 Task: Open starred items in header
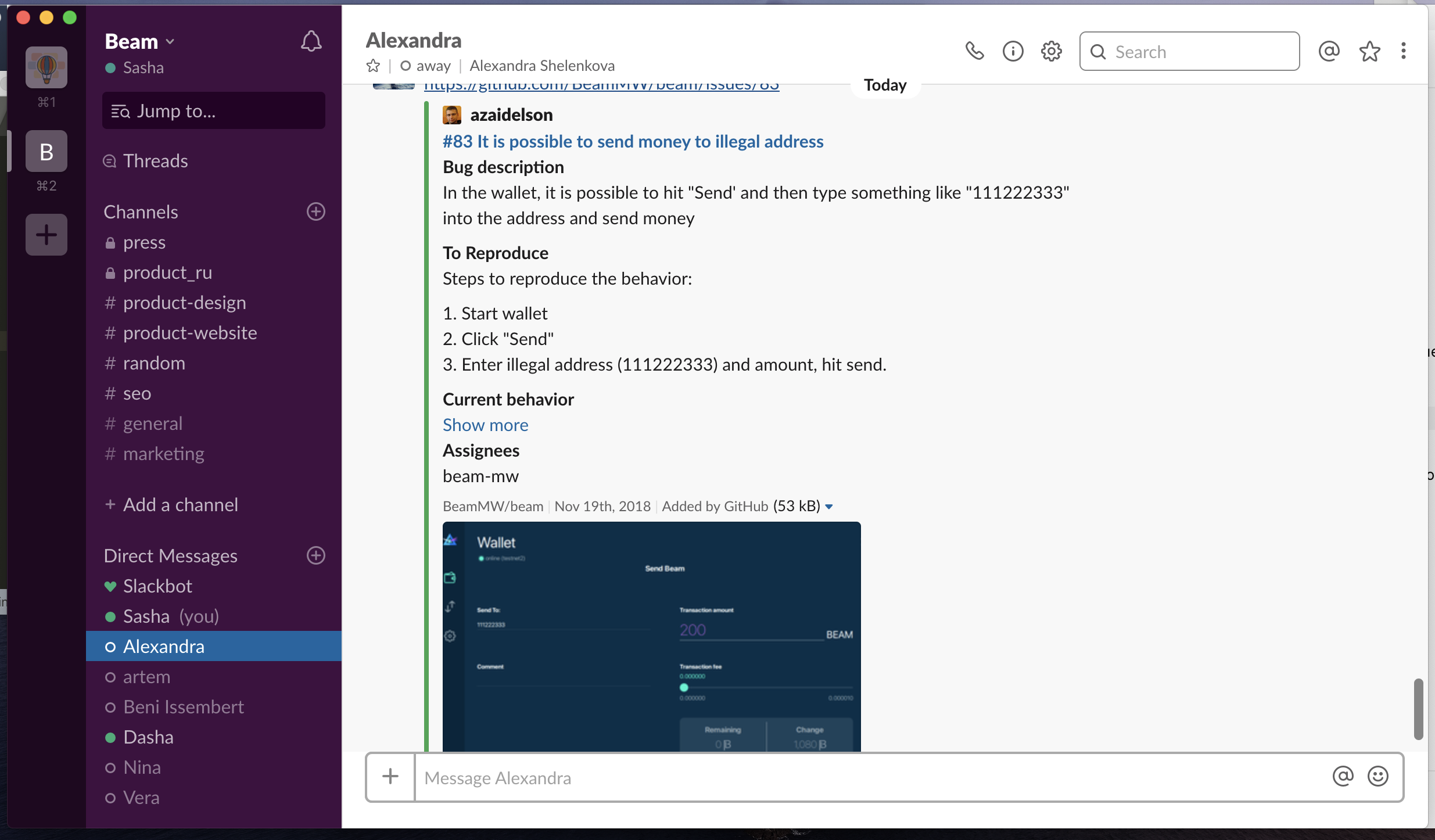pyautogui.click(x=1369, y=51)
